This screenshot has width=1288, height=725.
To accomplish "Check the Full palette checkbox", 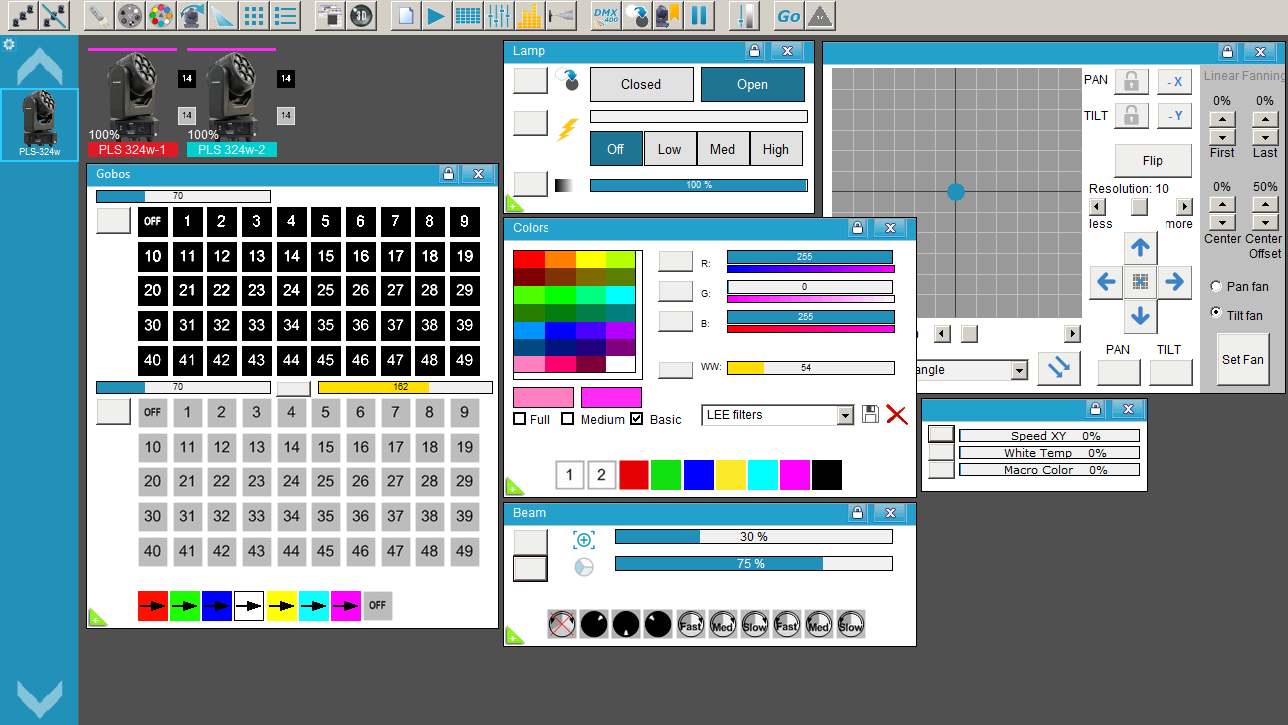I will tap(520, 419).
